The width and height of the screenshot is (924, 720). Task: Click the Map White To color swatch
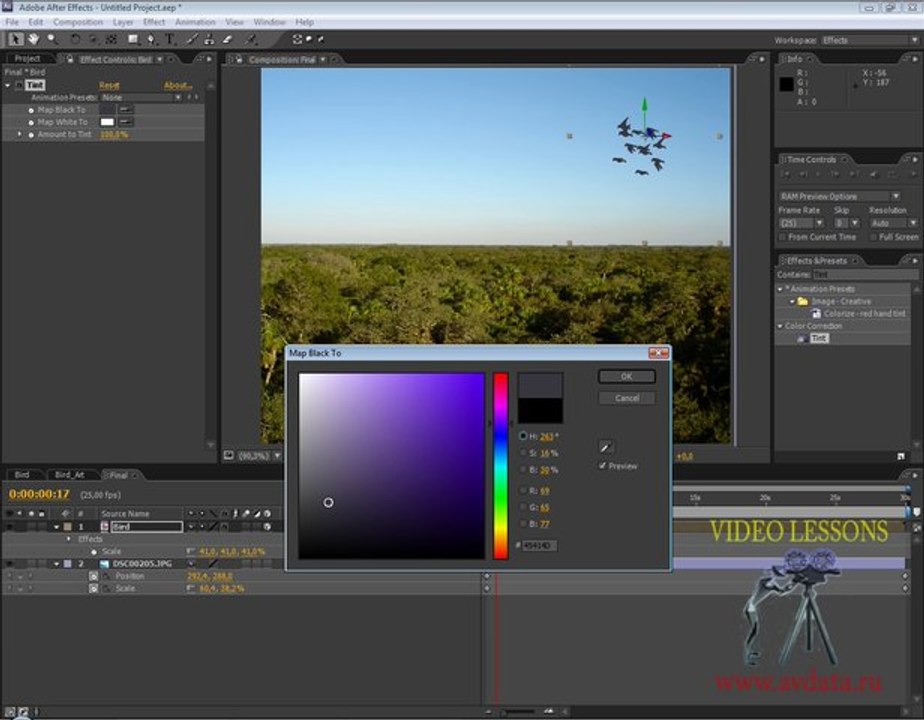(x=107, y=122)
